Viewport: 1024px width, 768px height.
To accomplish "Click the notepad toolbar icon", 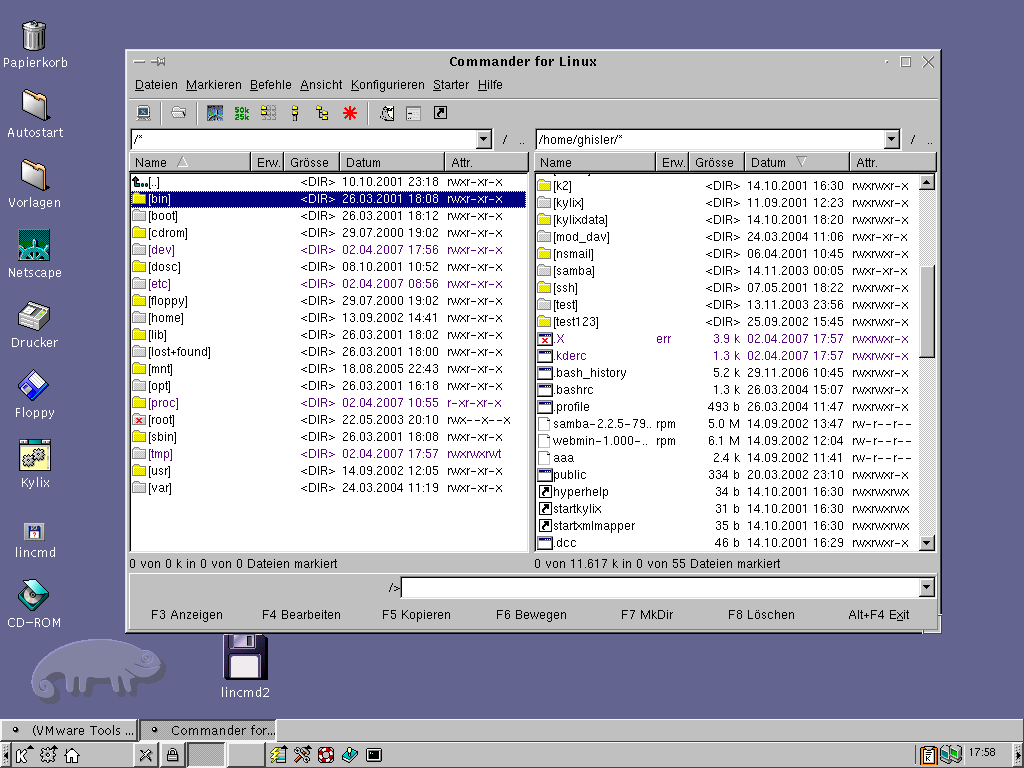I will (387, 113).
